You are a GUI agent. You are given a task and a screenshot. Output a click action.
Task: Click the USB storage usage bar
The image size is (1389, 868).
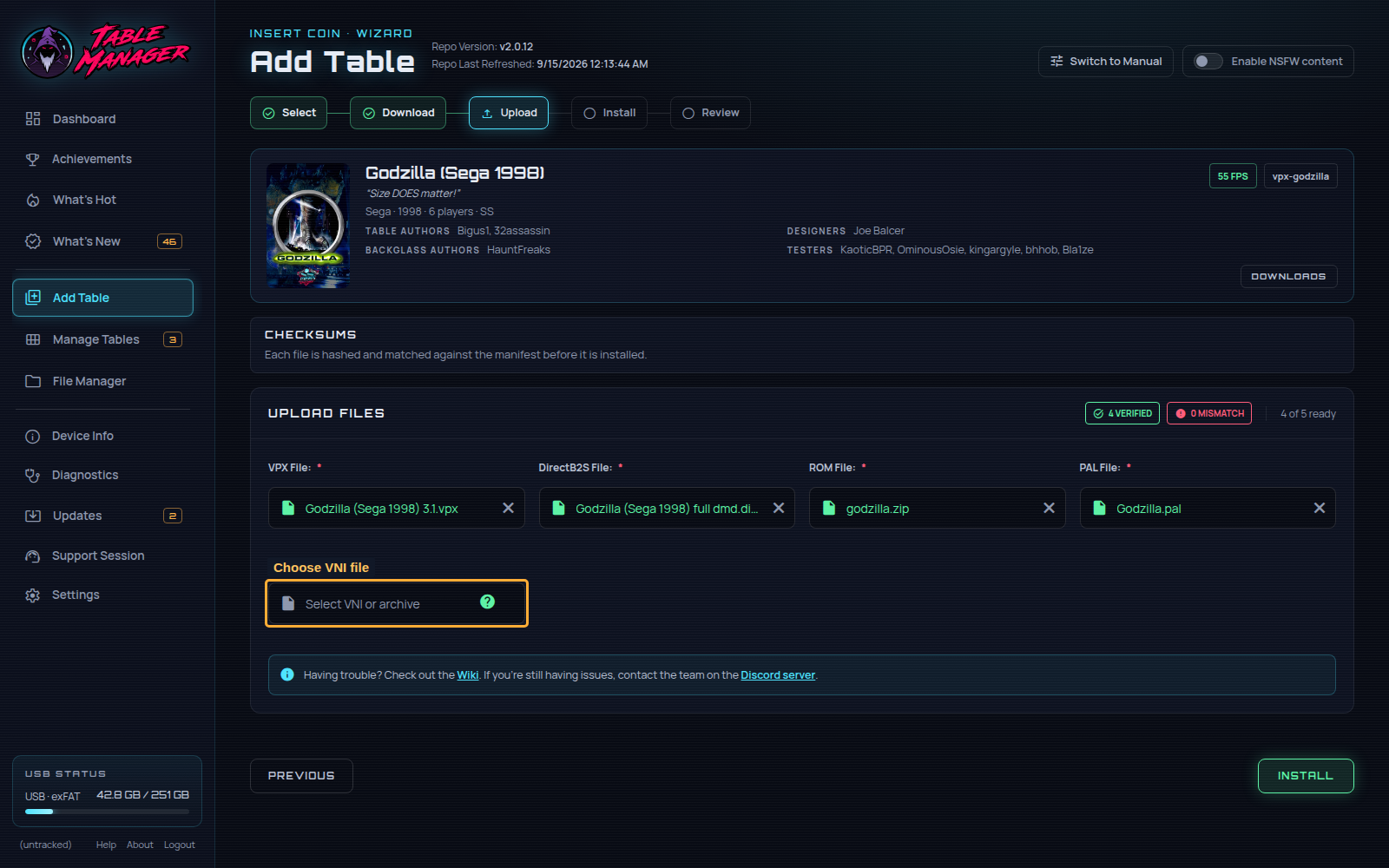click(x=107, y=812)
